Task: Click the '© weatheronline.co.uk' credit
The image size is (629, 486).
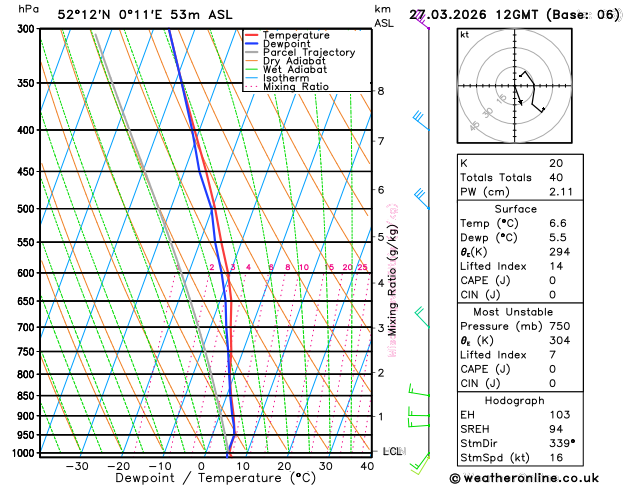Action: [x=524, y=478]
